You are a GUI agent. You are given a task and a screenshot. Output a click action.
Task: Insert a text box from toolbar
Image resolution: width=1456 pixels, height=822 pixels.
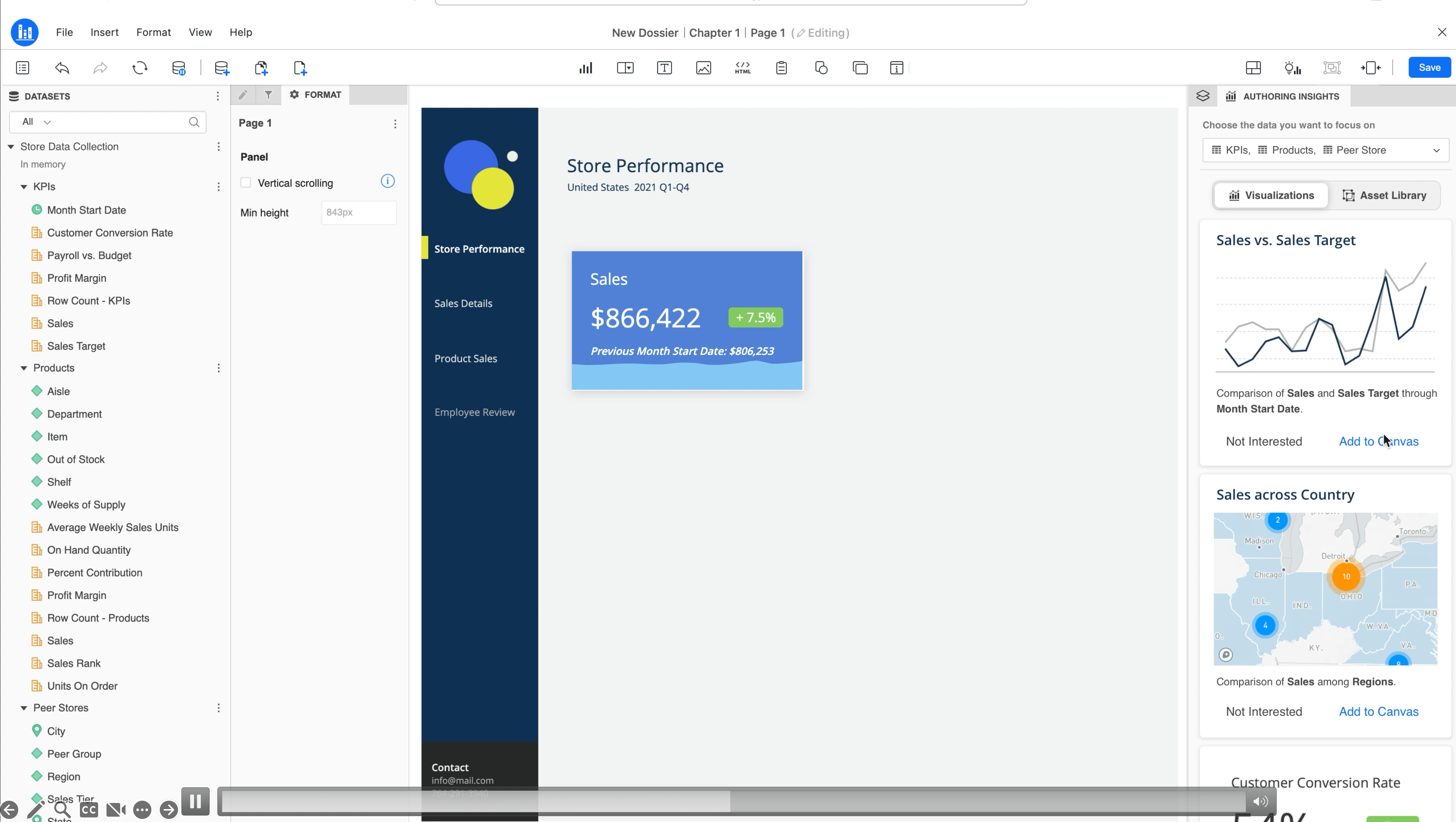pyautogui.click(x=664, y=68)
